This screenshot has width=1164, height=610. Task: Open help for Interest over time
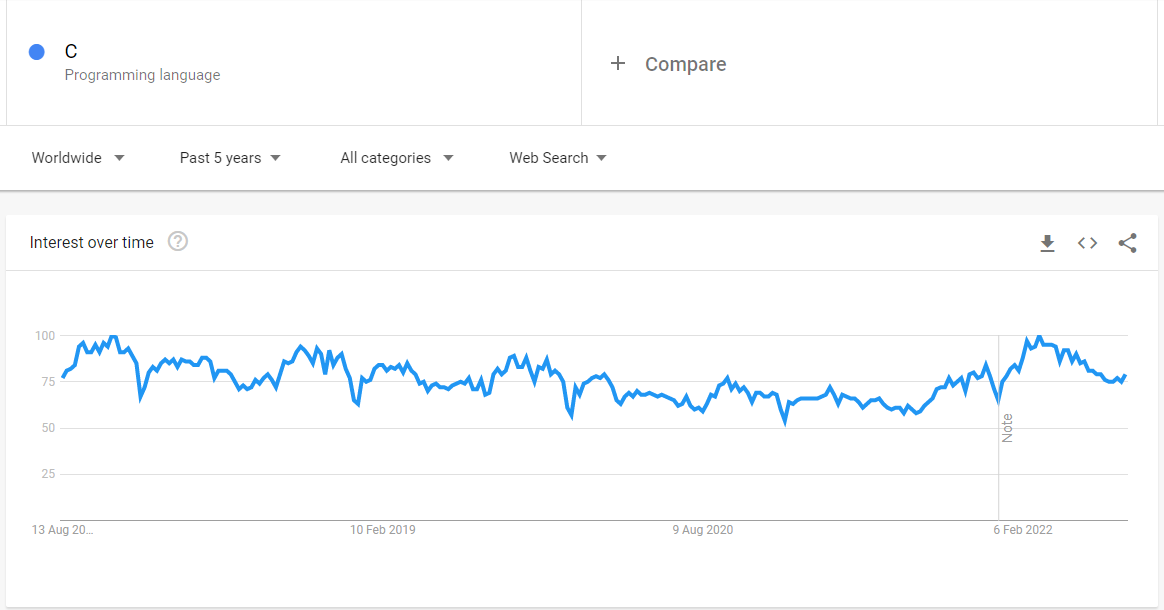coord(177,241)
